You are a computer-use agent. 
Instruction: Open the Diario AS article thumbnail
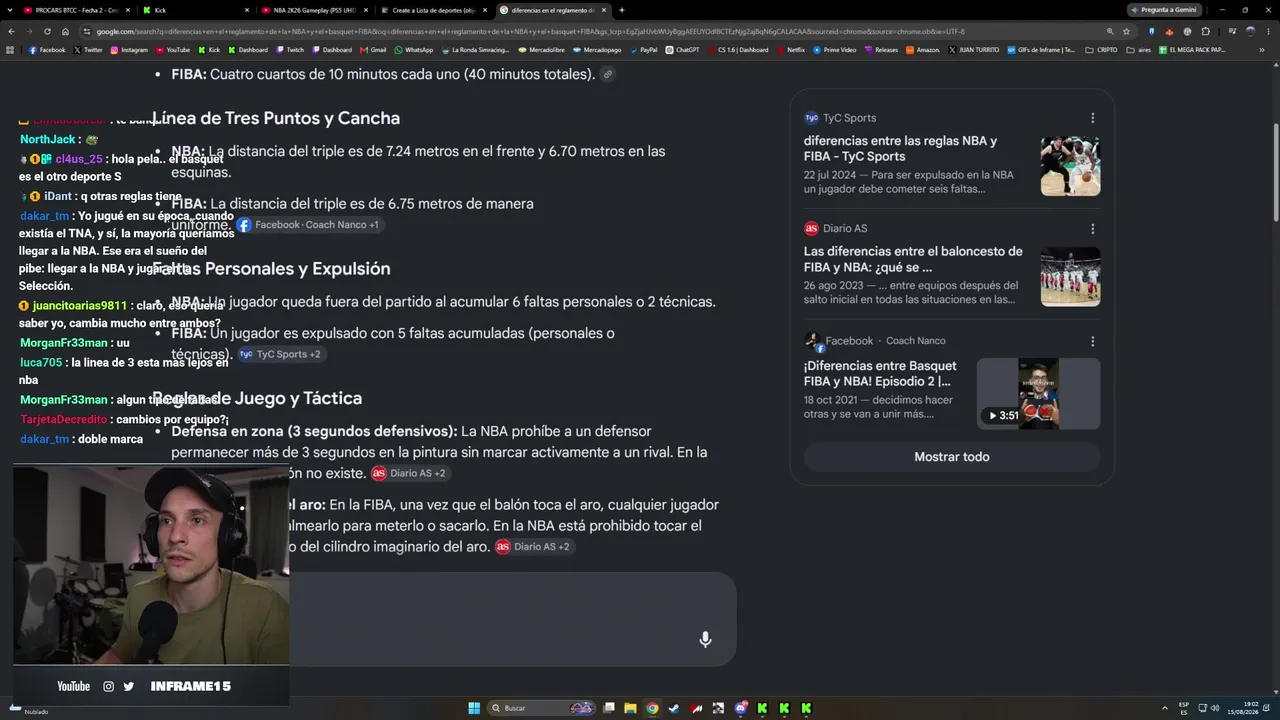click(x=1070, y=276)
